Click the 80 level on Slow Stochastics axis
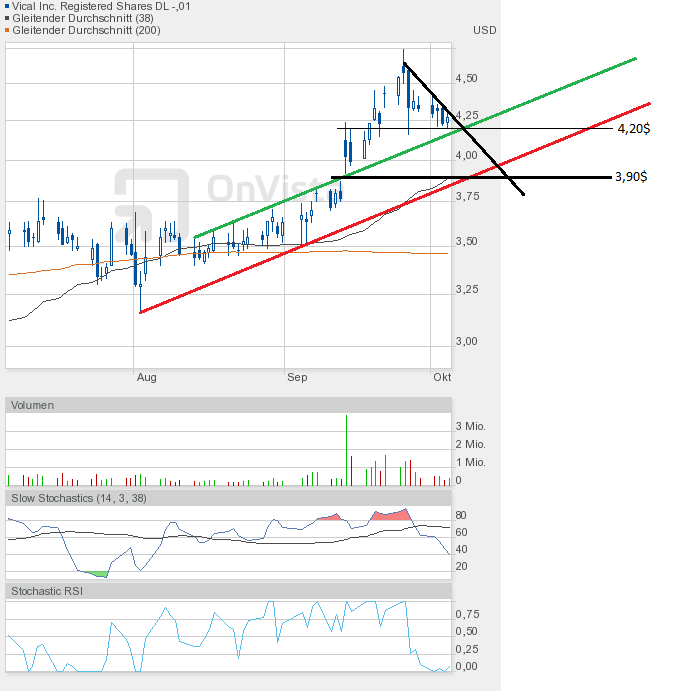Image resolution: width=694 pixels, height=691 pixels. [x=461, y=515]
